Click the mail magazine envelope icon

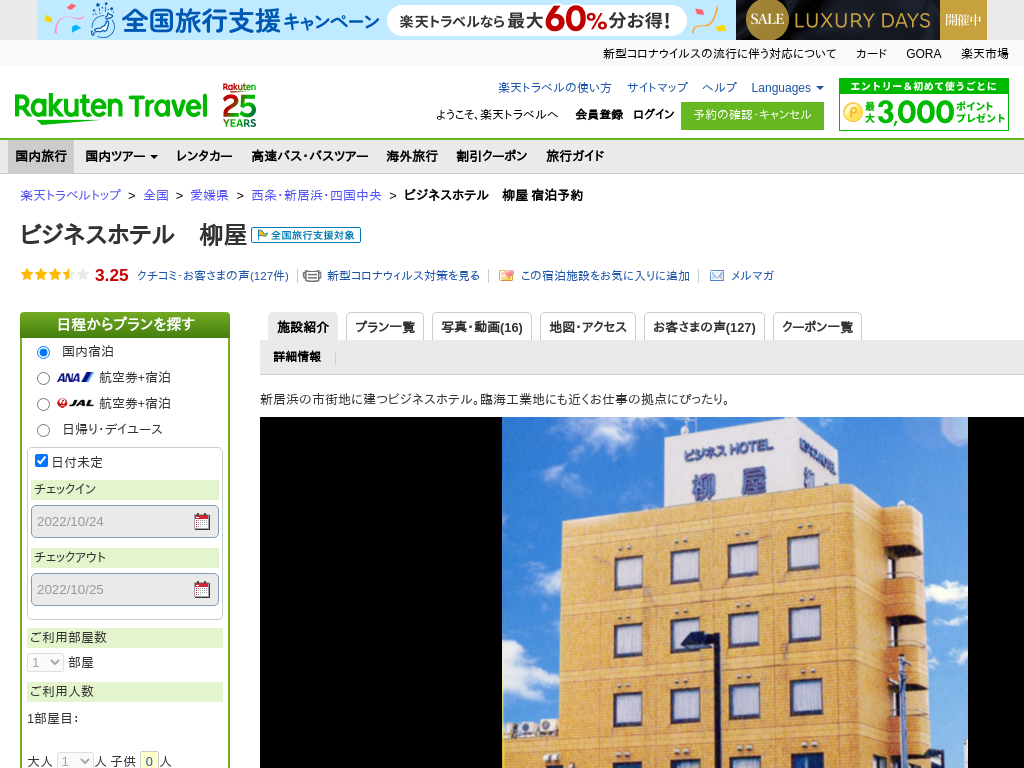click(x=716, y=276)
